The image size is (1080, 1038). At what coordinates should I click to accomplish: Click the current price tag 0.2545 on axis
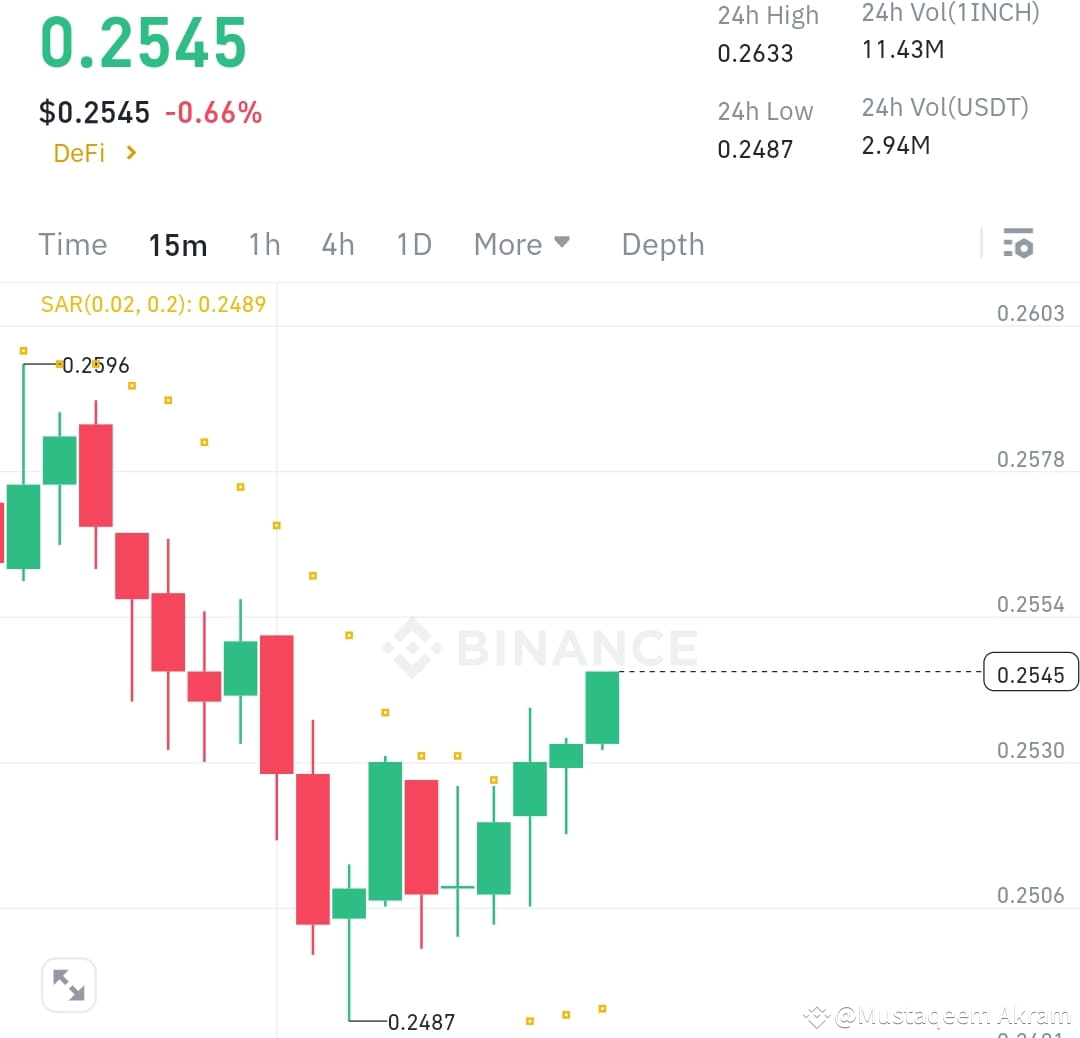1031,673
